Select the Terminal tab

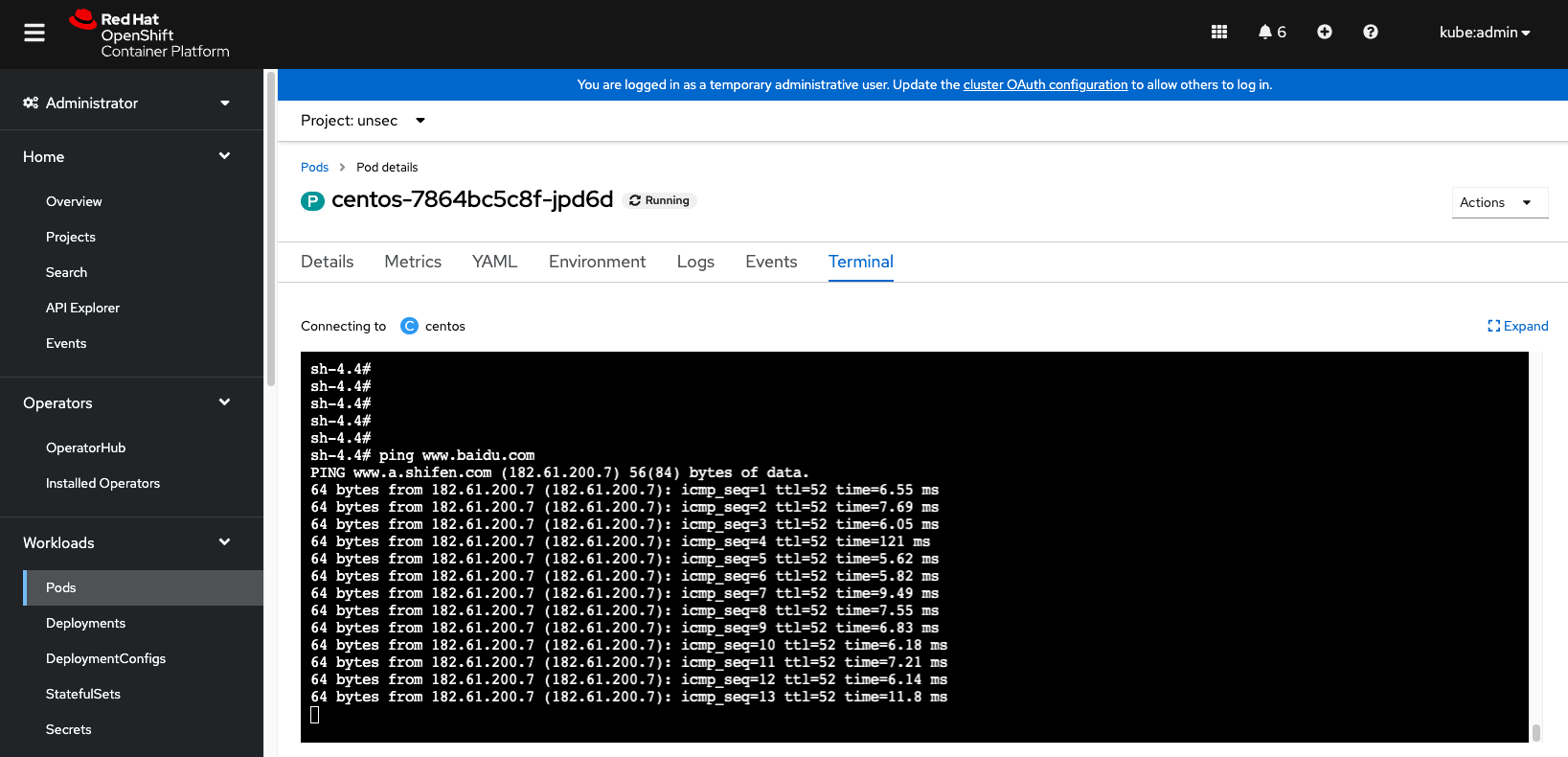tap(861, 262)
